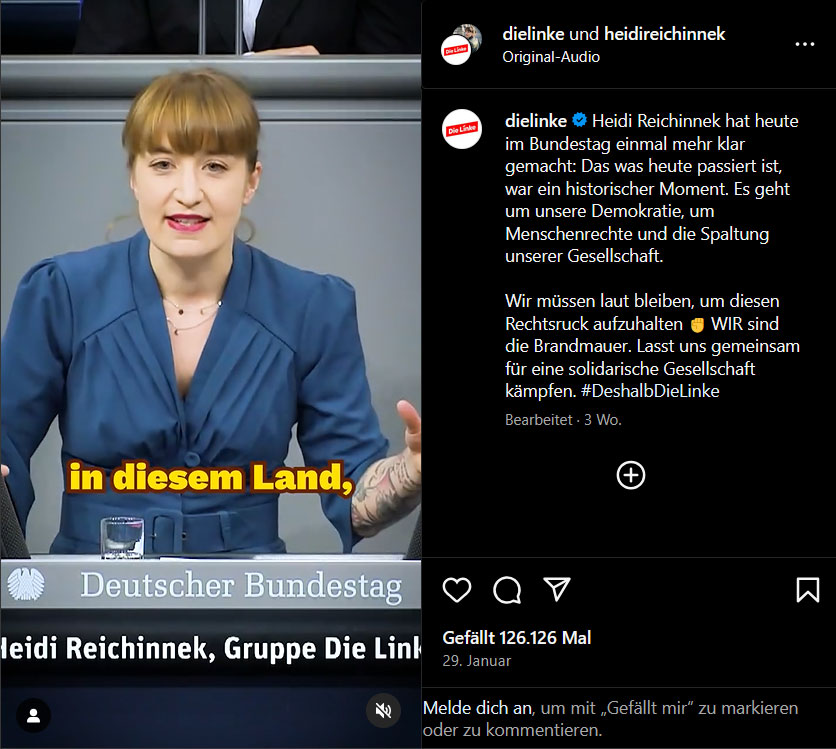Open the heidireichinnek profile link
This screenshot has width=836, height=749.
[664, 34]
